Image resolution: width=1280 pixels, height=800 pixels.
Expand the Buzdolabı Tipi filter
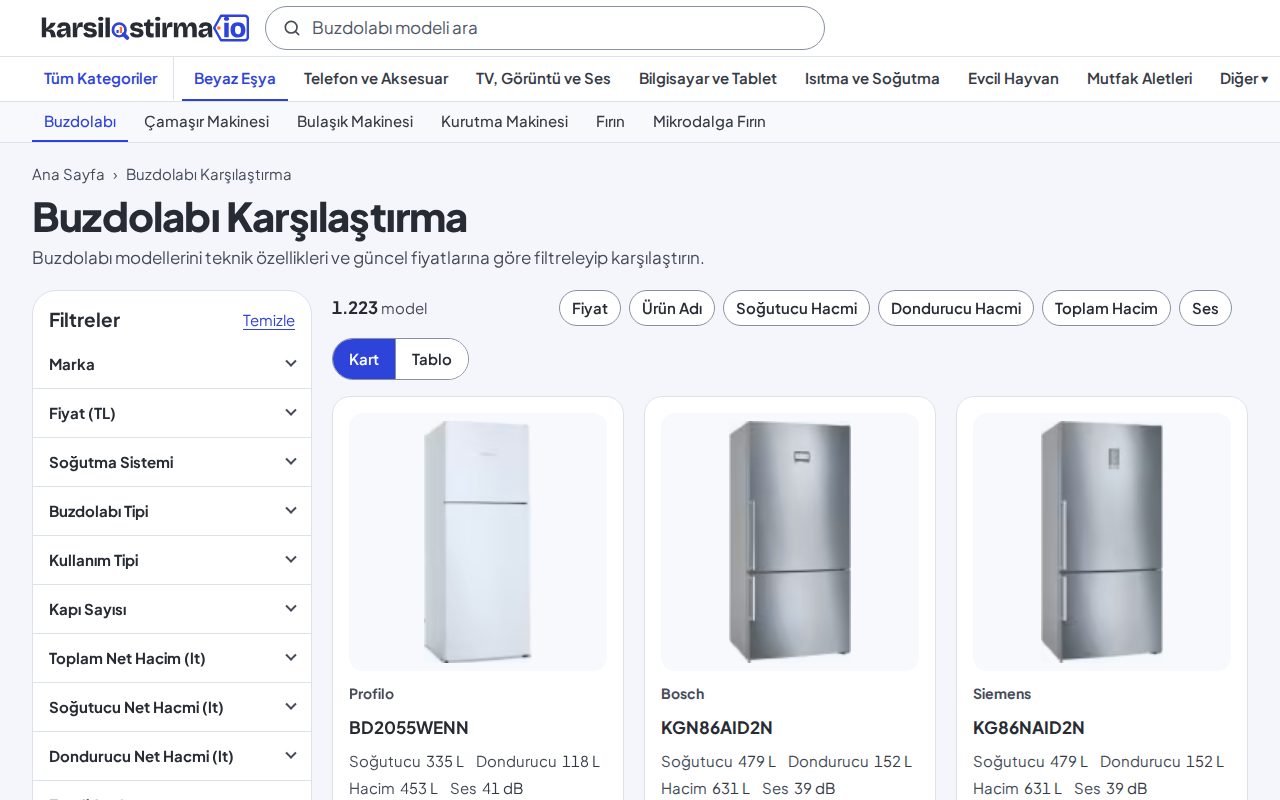tap(172, 511)
